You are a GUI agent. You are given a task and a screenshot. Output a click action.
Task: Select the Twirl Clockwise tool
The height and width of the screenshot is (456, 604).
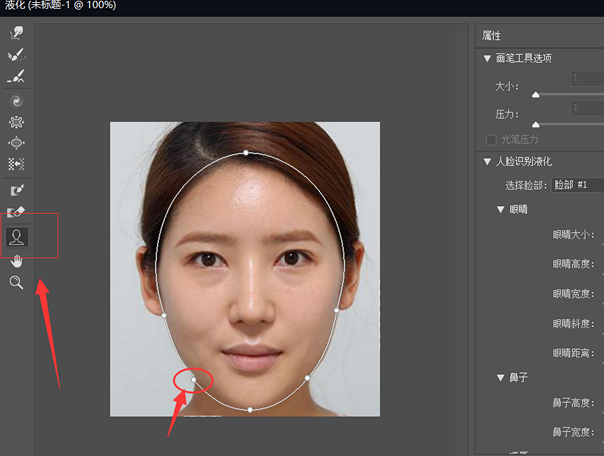click(17, 101)
